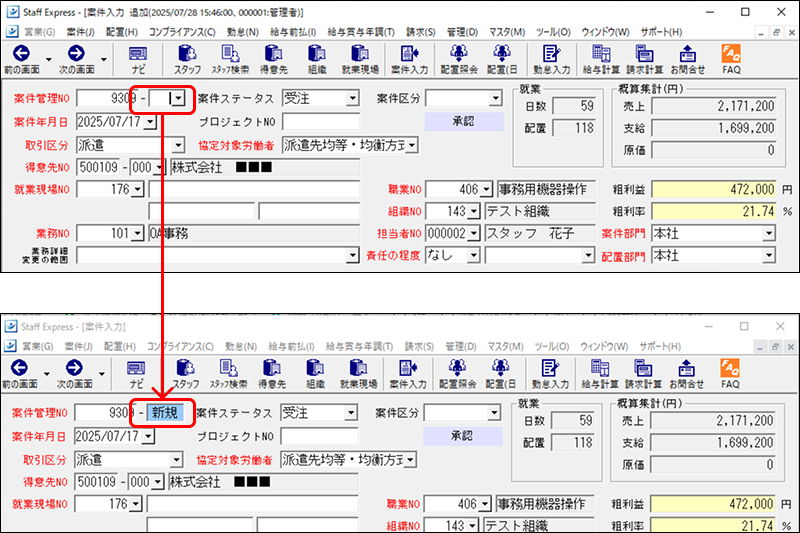Open お問合せ icon in top window toolbar
The height and width of the screenshot is (533, 800).
point(687,59)
